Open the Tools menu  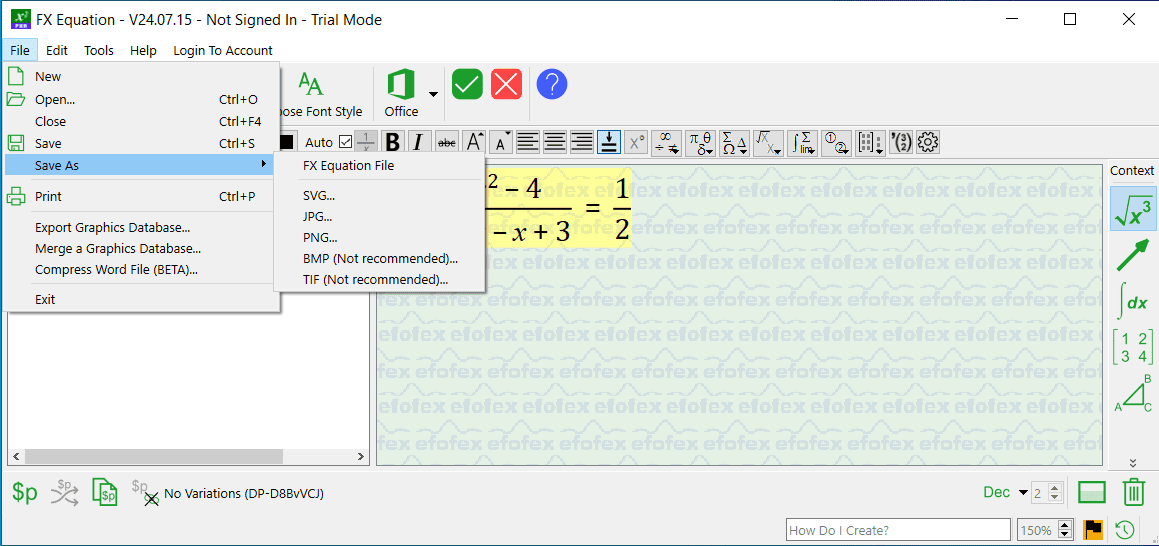(x=99, y=50)
